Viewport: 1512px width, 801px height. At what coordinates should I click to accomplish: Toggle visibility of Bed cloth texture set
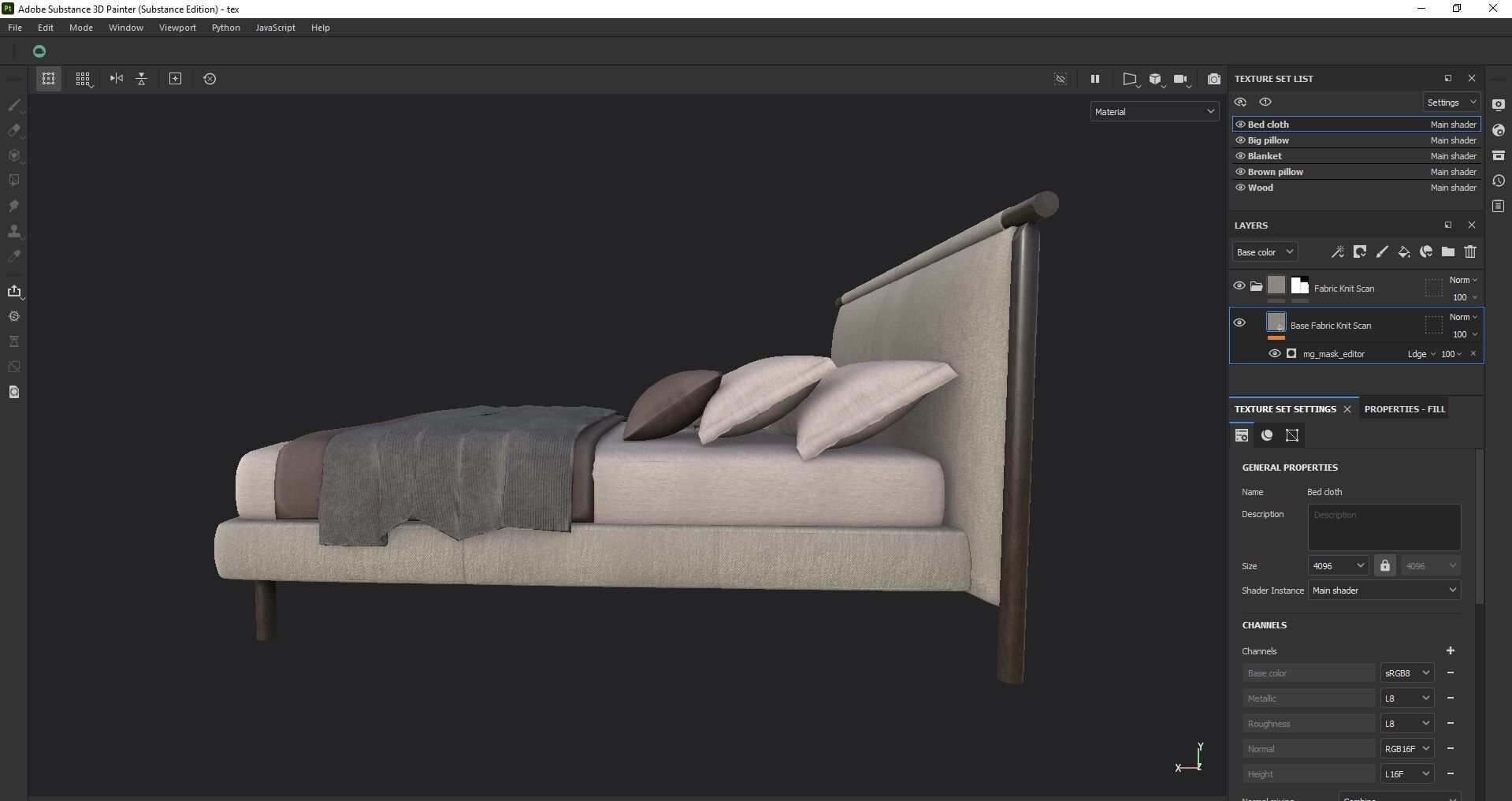pos(1240,125)
